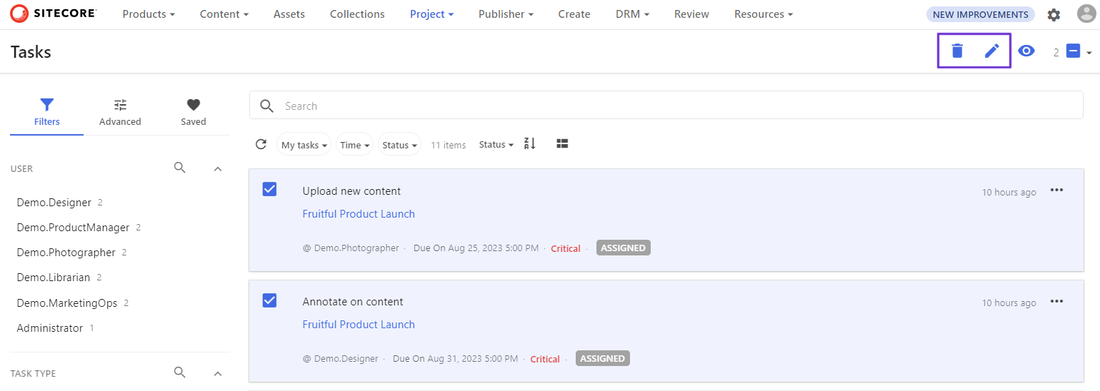Image resolution: width=1100 pixels, height=391 pixels.
Task: Open the DRM menu
Action: pyautogui.click(x=632, y=14)
